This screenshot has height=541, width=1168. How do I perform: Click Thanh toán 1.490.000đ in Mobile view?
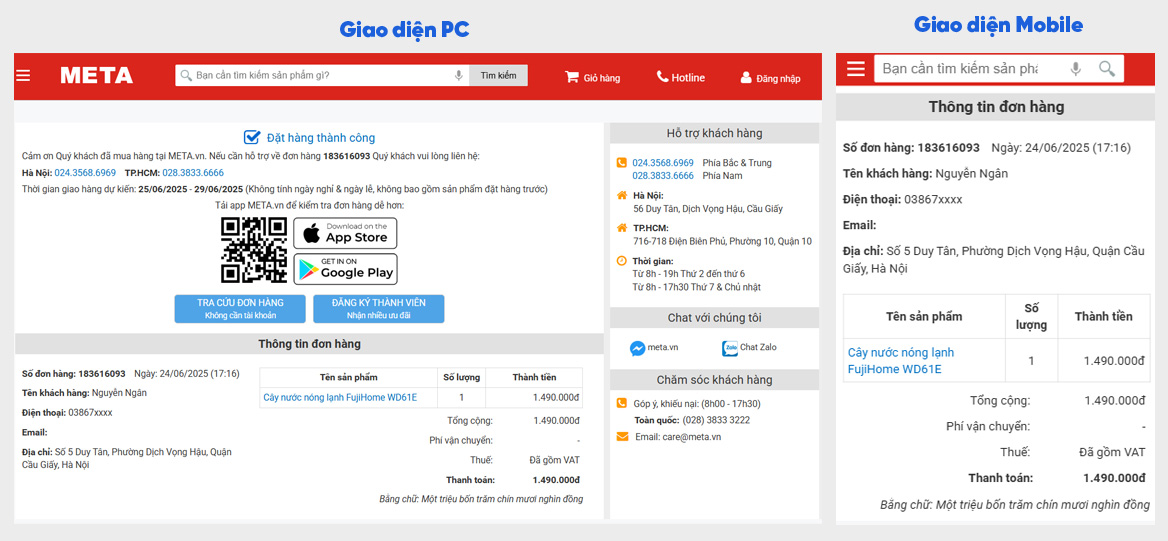coord(1056,478)
